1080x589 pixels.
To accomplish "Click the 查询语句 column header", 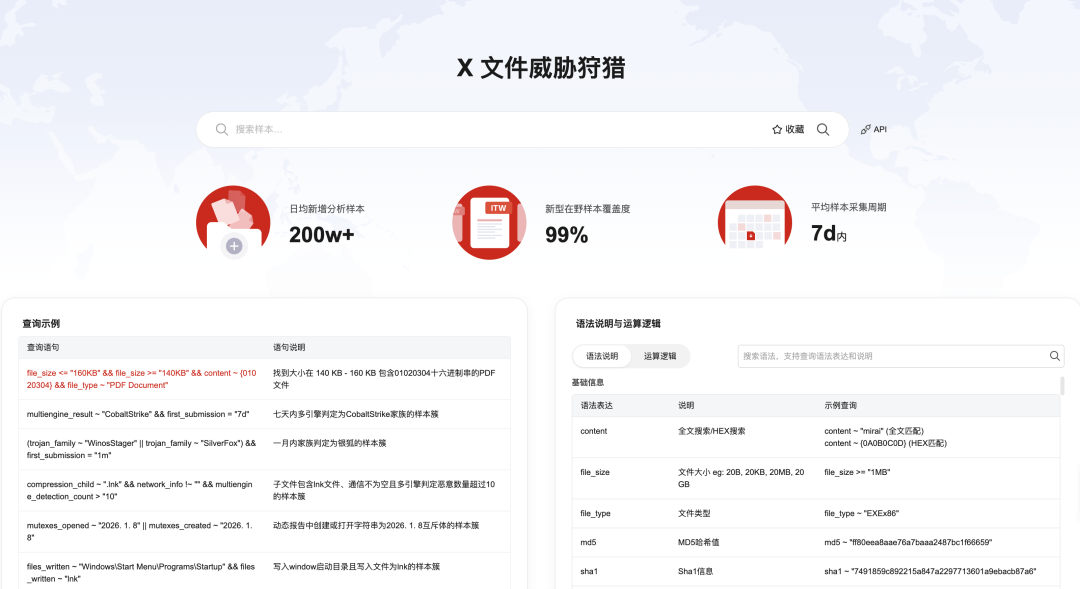I will click(x=43, y=347).
